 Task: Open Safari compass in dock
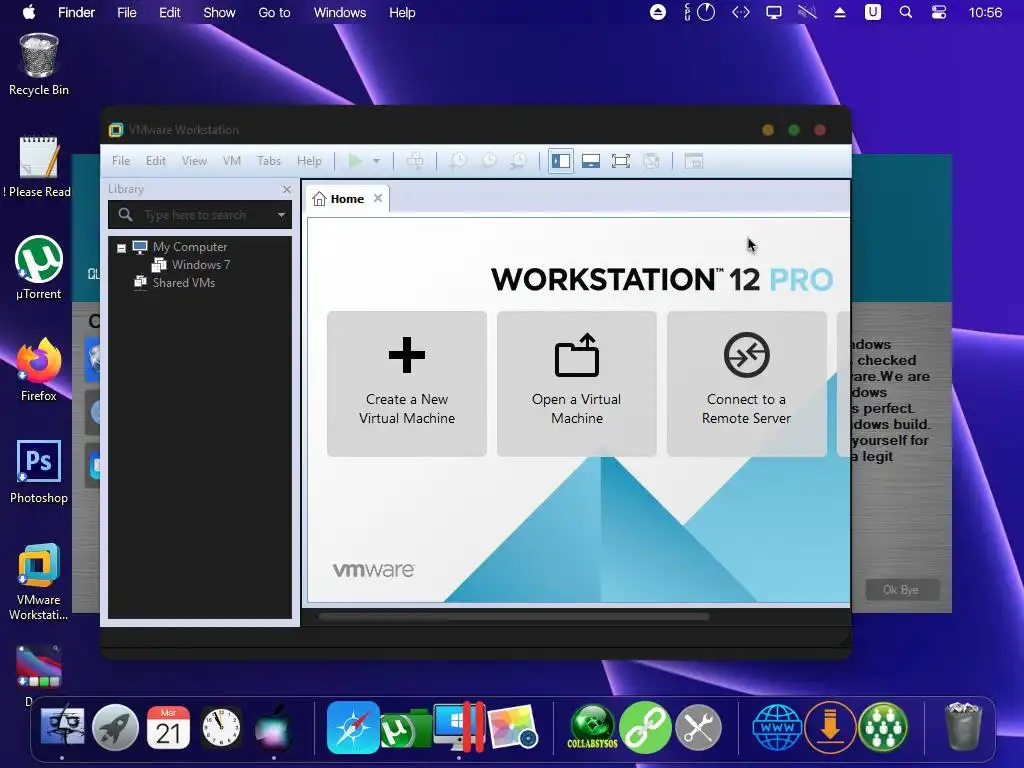pos(353,727)
